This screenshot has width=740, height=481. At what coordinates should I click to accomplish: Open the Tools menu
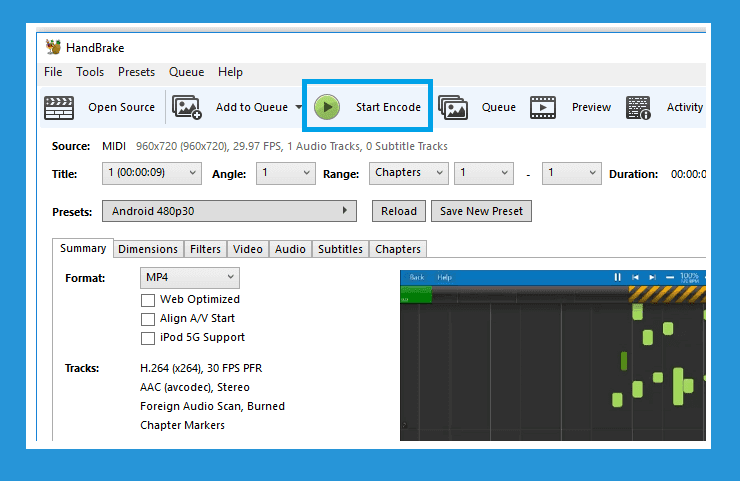coord(90,72)
